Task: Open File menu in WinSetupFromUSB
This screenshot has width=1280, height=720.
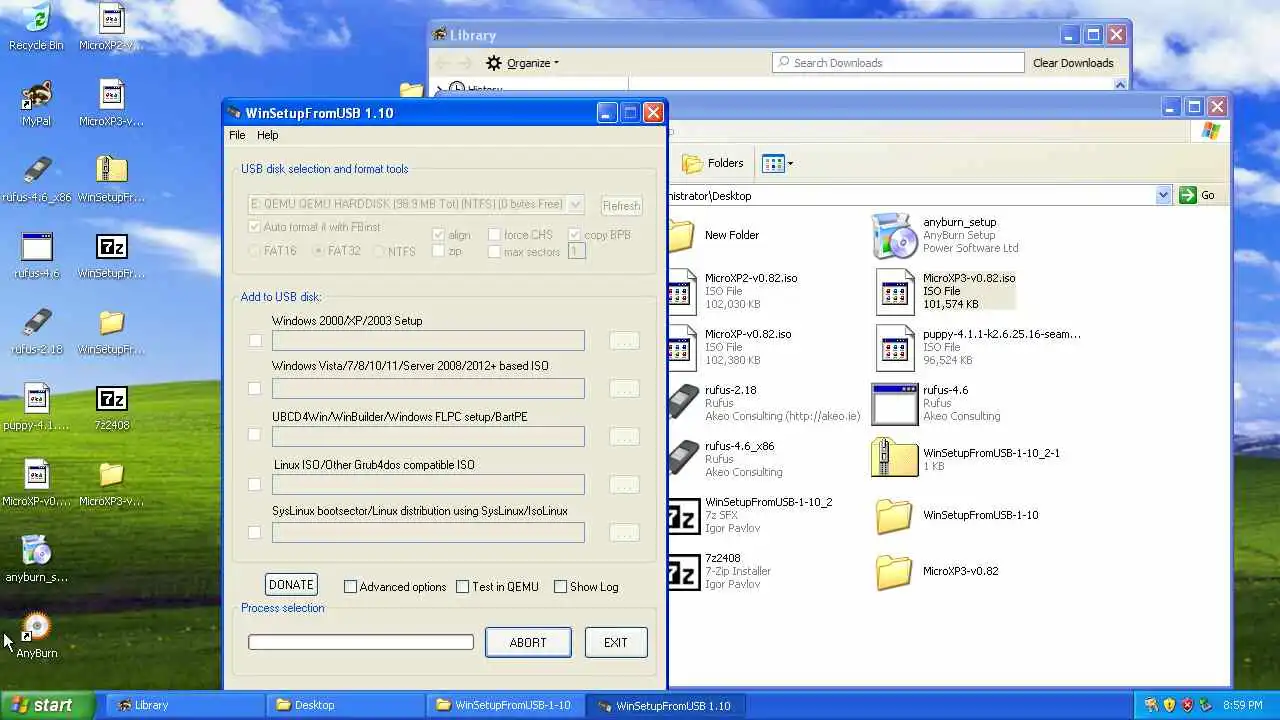Action: click(x=237, y=135)
